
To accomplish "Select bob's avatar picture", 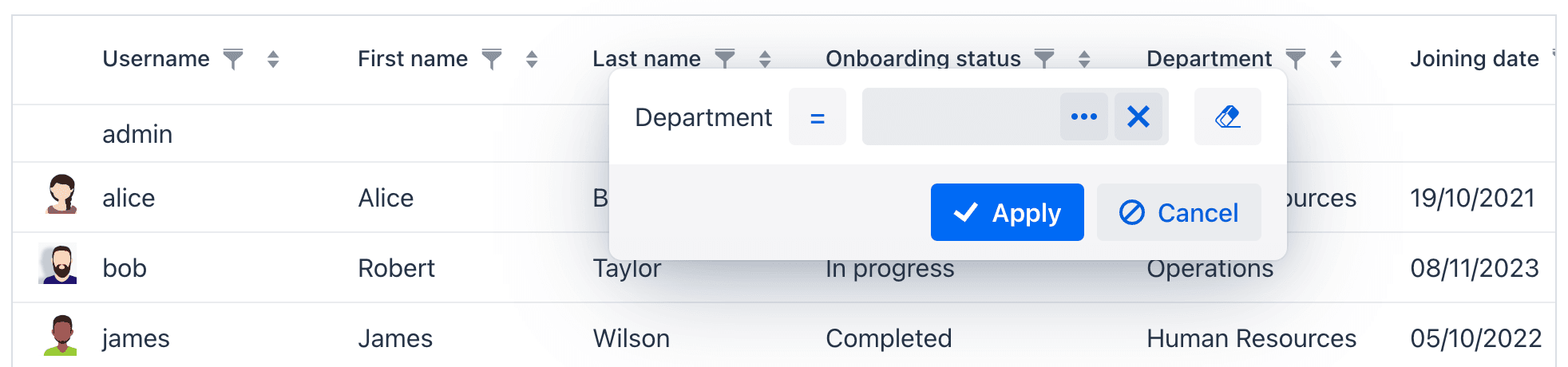I will pos(58,265).
